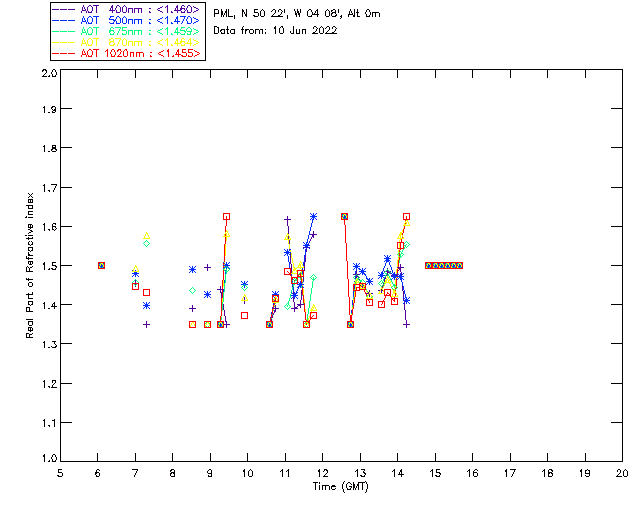Click the x-axis tick label 18
640x512 pixels.
(x=547, y=473)
